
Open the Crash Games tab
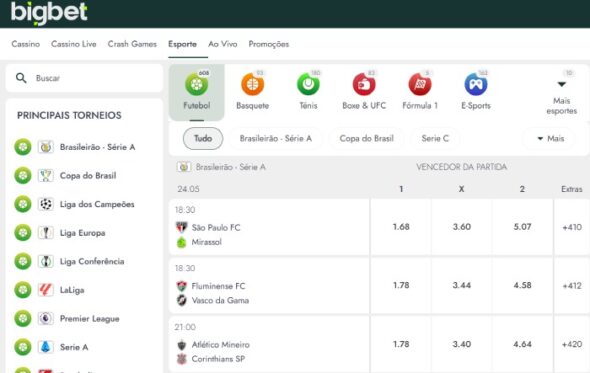[x=132, y=44]
